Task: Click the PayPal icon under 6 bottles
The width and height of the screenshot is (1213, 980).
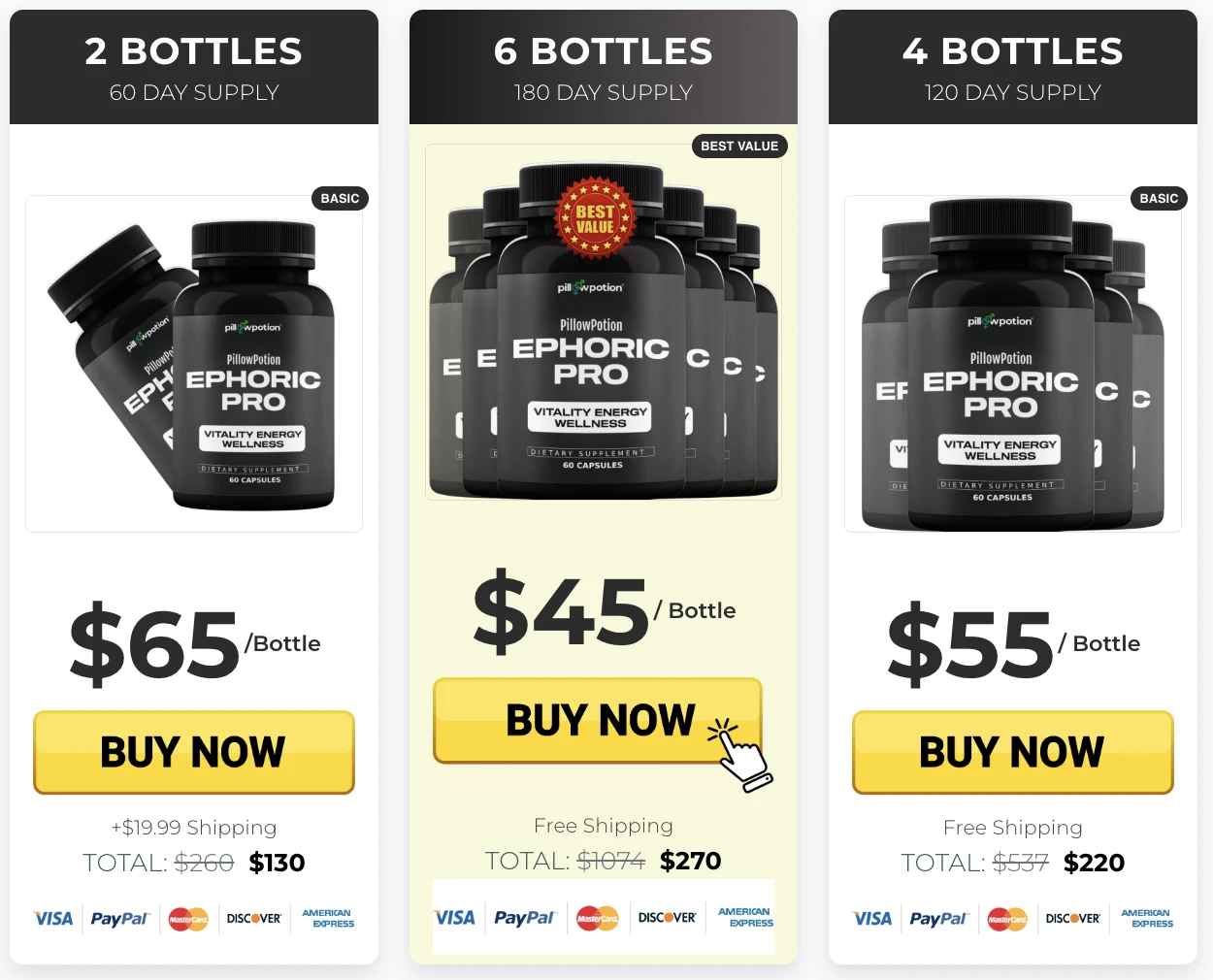Action: tap(524, 918)
